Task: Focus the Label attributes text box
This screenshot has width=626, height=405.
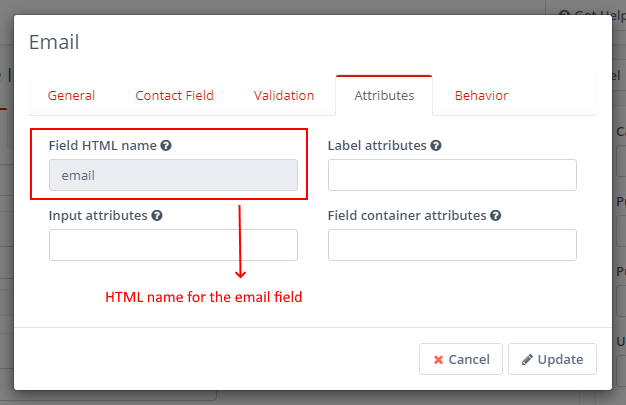Action: [x=452, y=175]
